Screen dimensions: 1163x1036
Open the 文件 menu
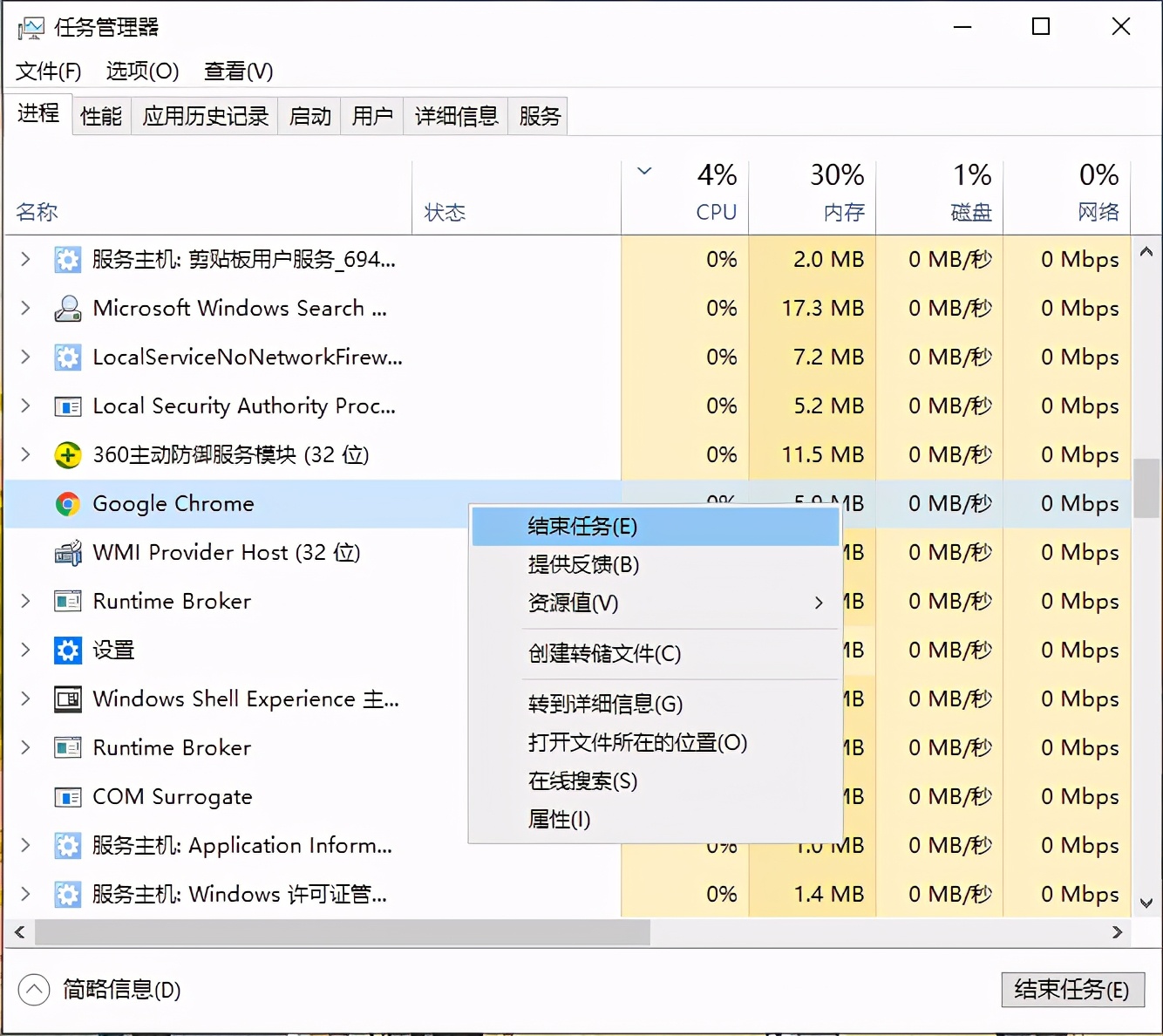49,72
